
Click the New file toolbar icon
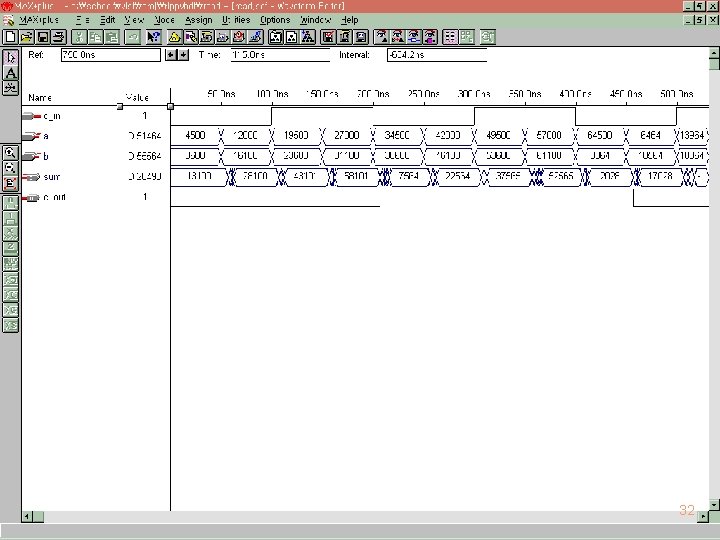tap(10, 37)
